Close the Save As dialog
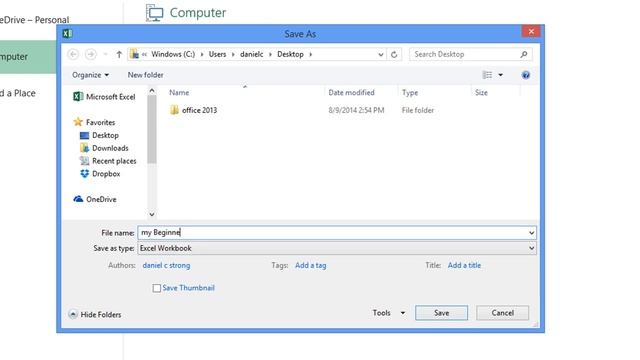Screen dimensions: 640x360 pyautogui.click(x=531, y=31)
